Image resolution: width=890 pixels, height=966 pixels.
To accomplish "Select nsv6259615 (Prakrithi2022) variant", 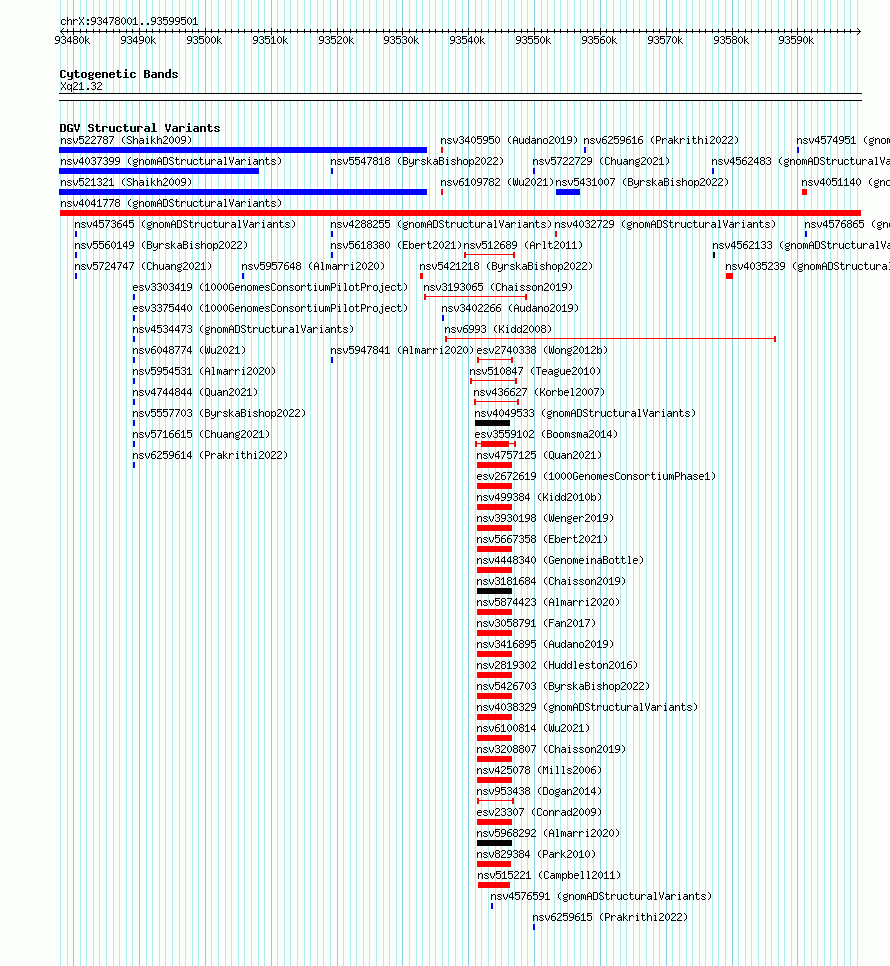I will [x=610, y=915].
